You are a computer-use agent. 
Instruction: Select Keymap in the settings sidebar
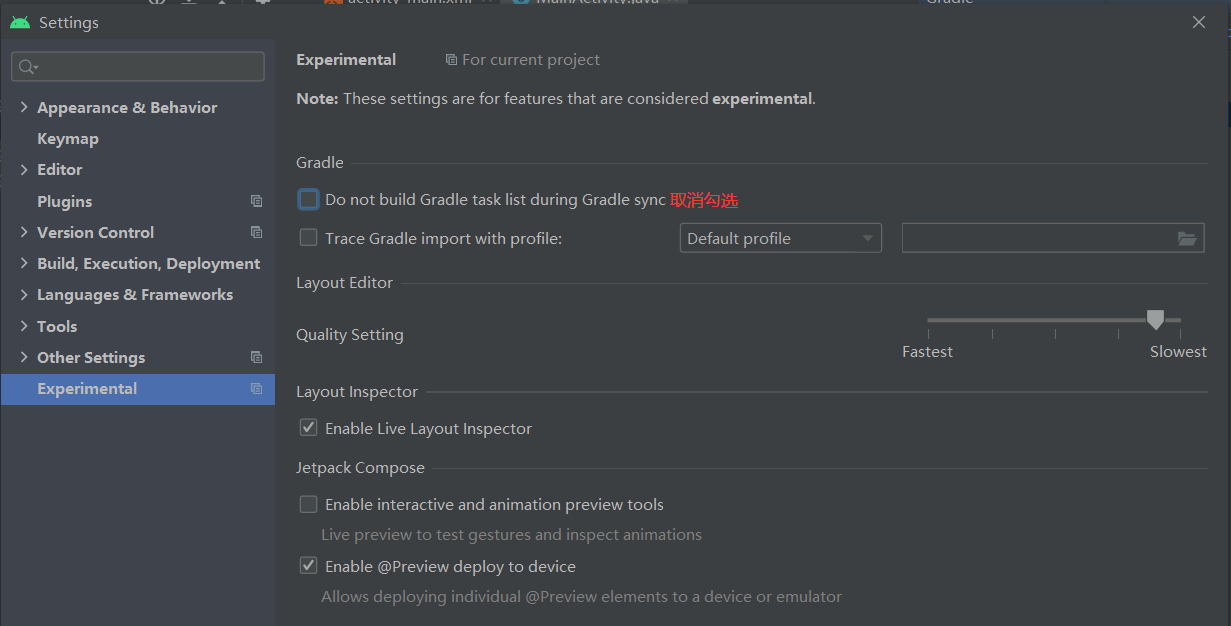(x=68, y=139)
